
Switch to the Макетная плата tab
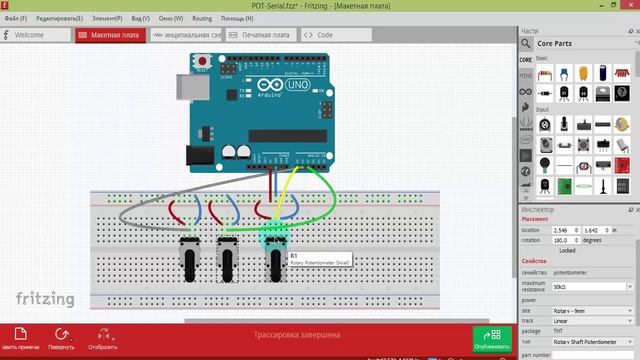[111, 35]
